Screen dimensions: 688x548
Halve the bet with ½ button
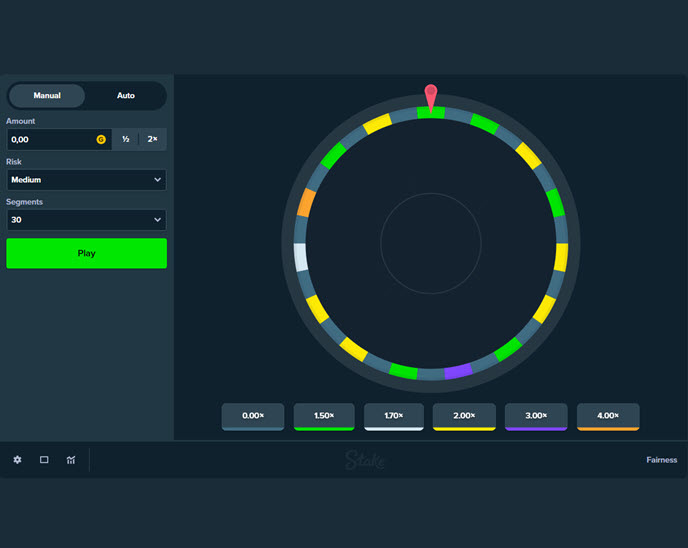[126, 140]
